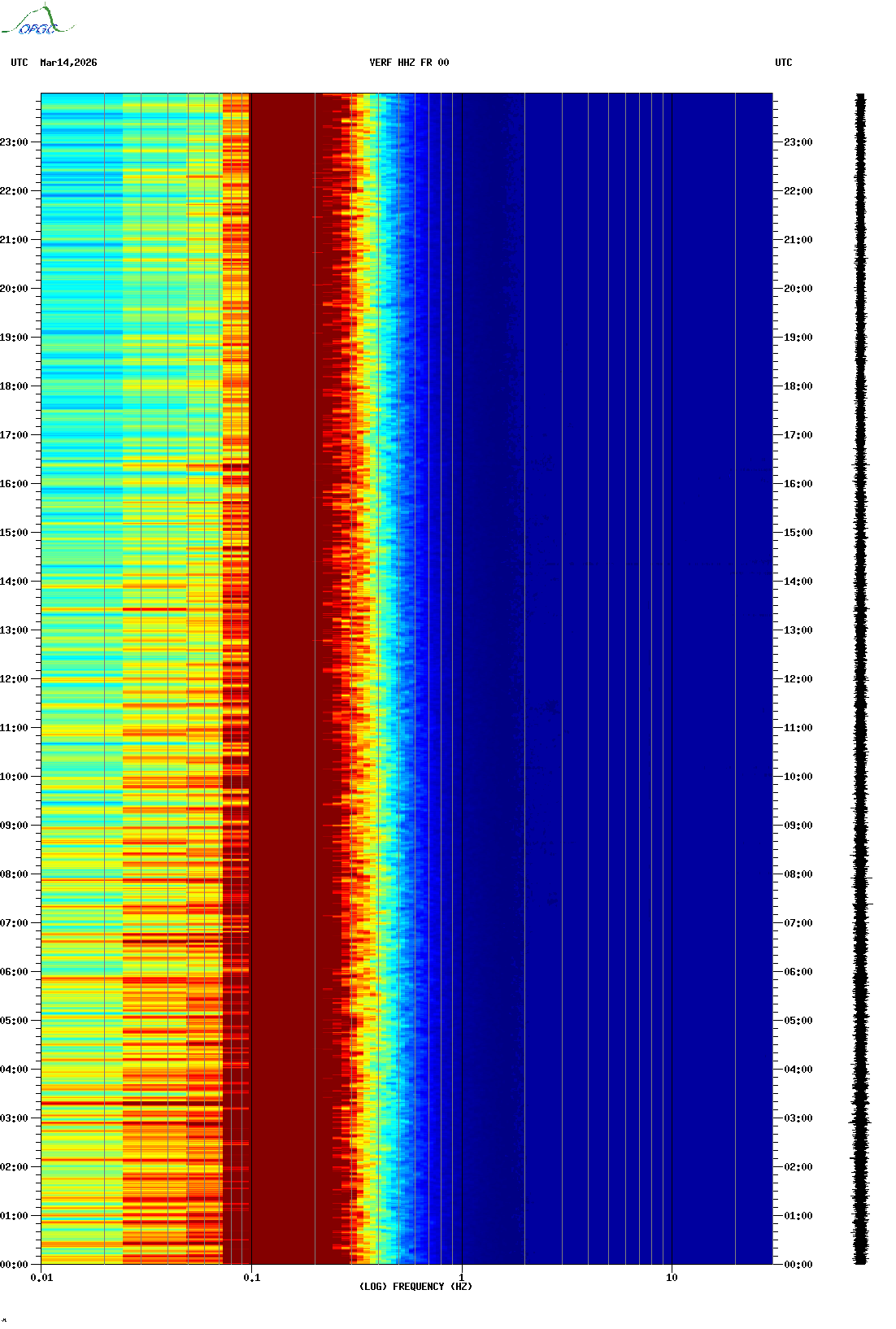The height and width of the screenshot is (1329, 896).
Task: Click the (LOG) FREQUENCY (HZ) axis label
Action: [x=415, y=1287]
